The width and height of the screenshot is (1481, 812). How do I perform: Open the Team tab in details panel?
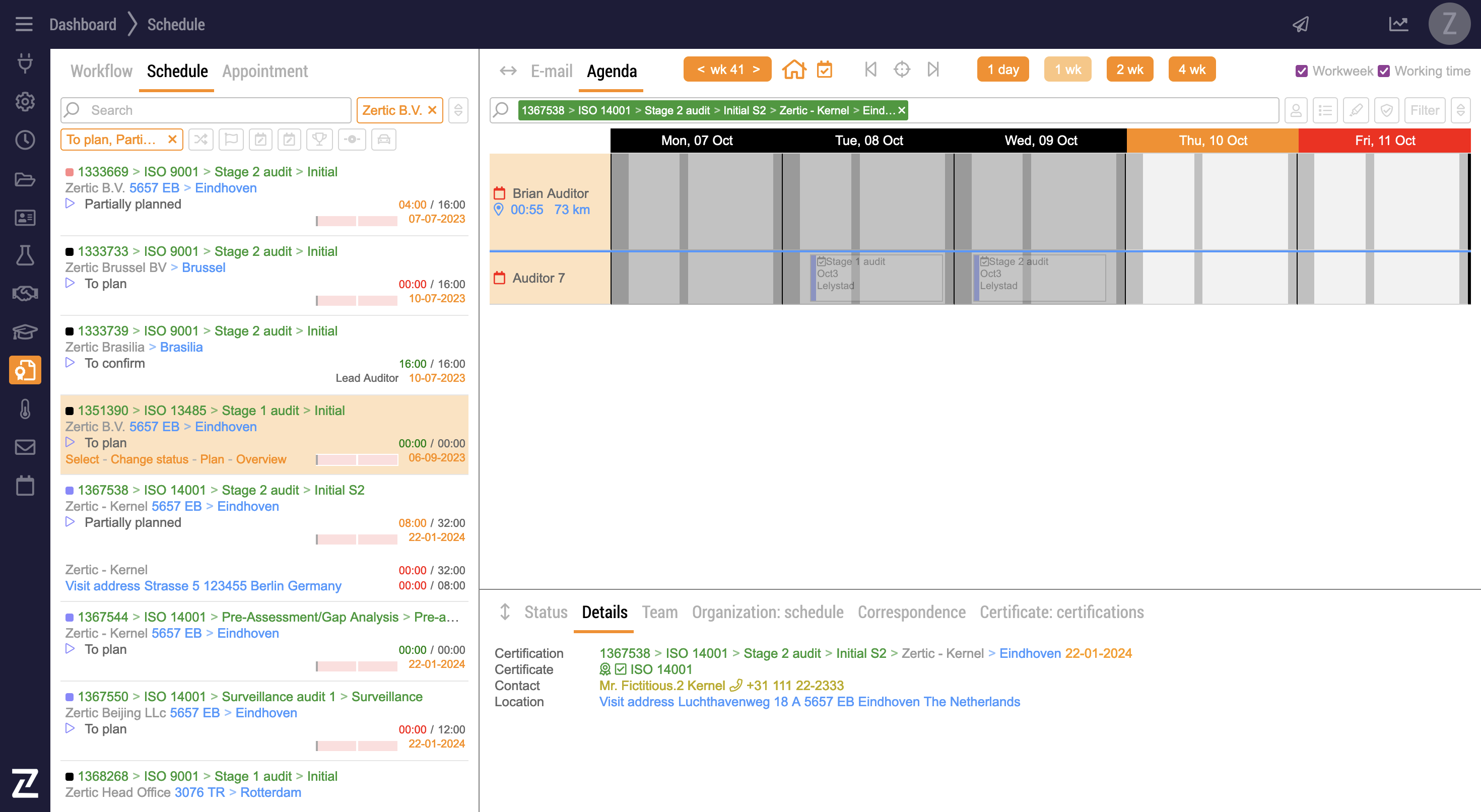(659, 612)
